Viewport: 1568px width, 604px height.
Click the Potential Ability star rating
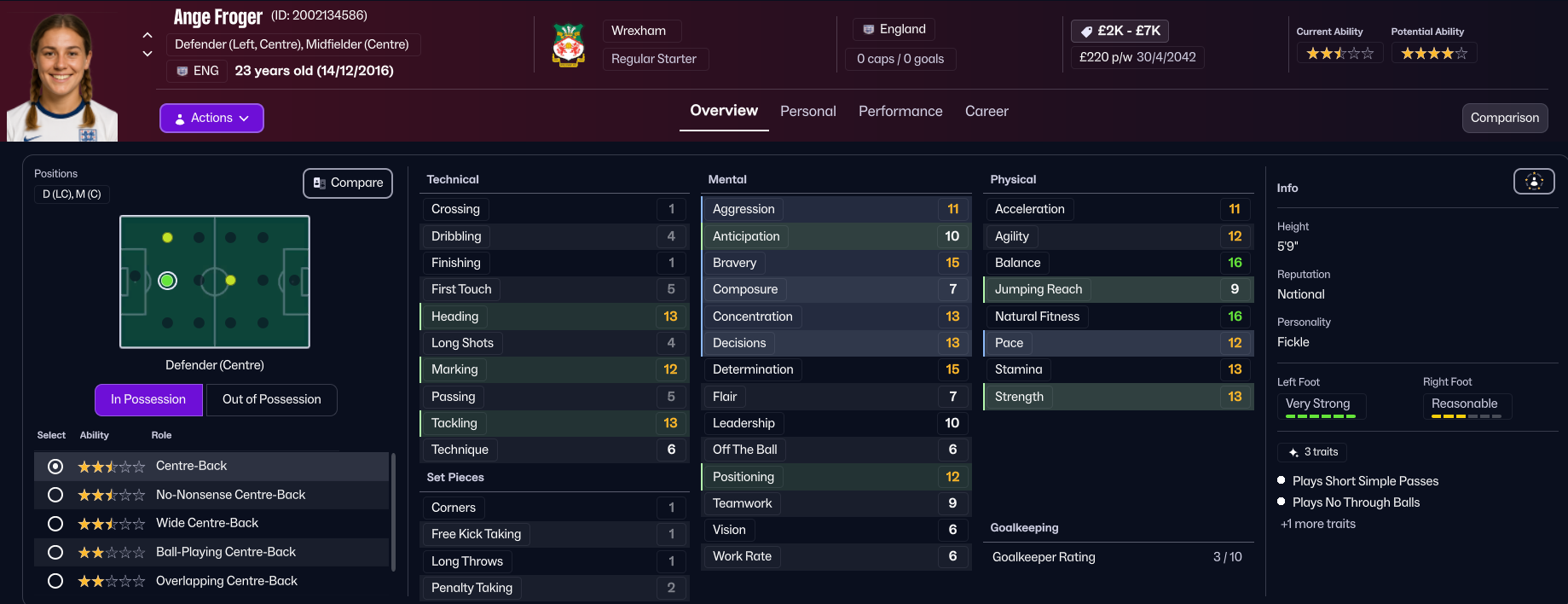point(1434,54)
